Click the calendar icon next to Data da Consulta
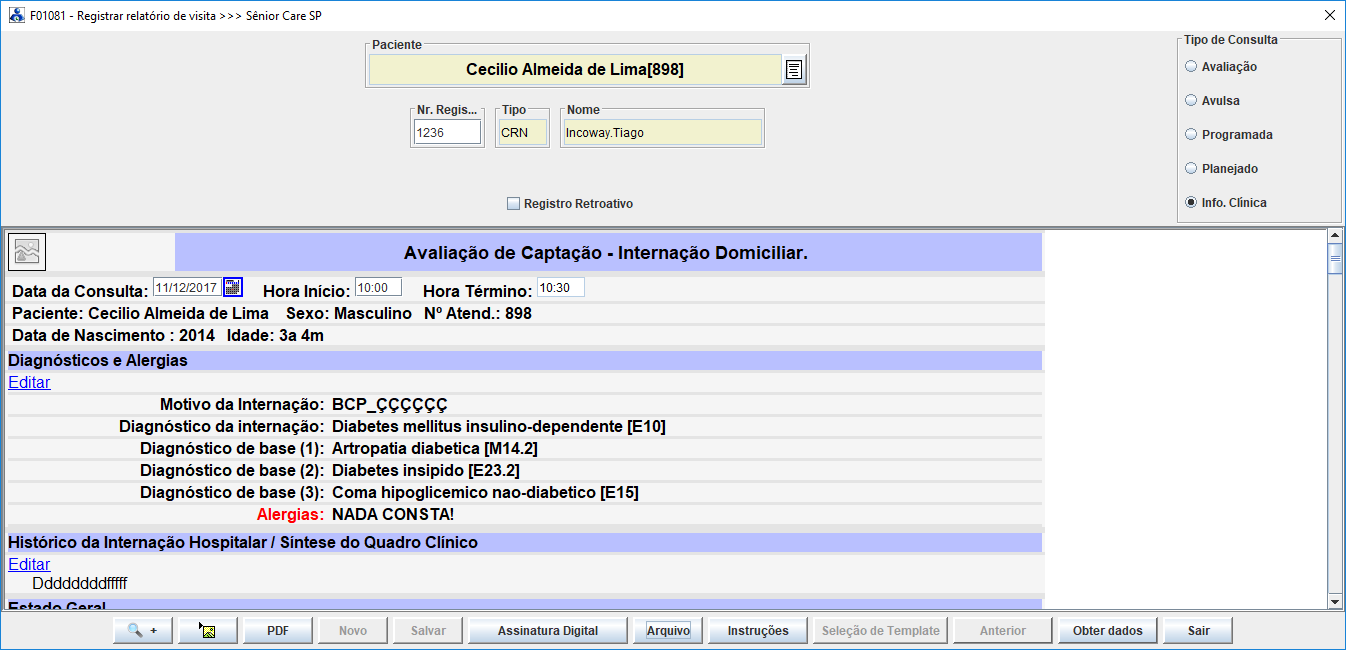 point(232,288)
